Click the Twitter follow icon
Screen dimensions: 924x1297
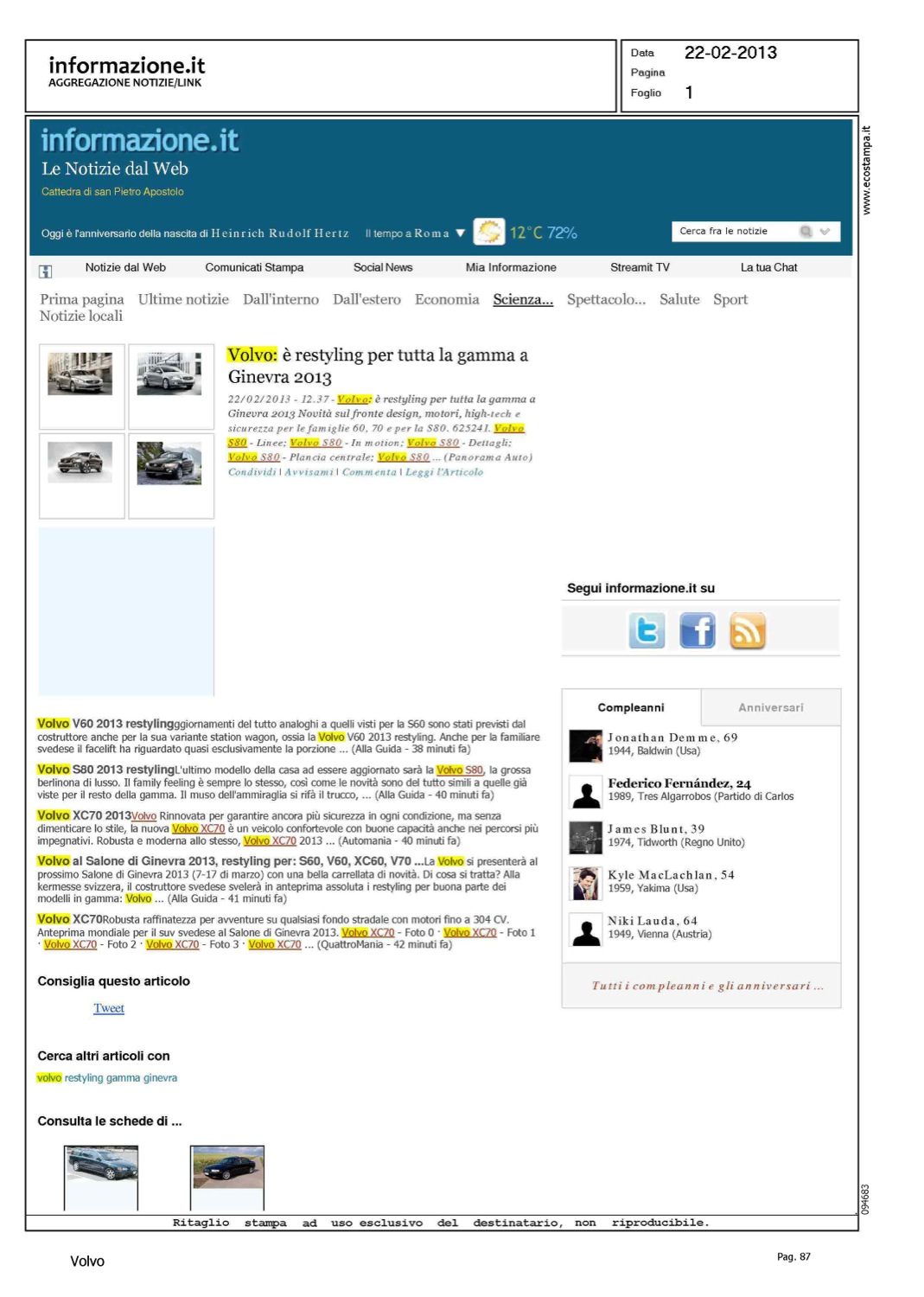[647, 630]
